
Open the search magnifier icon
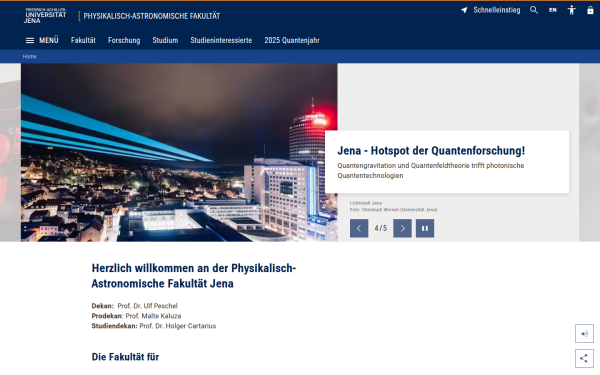[x=534, y=10]
